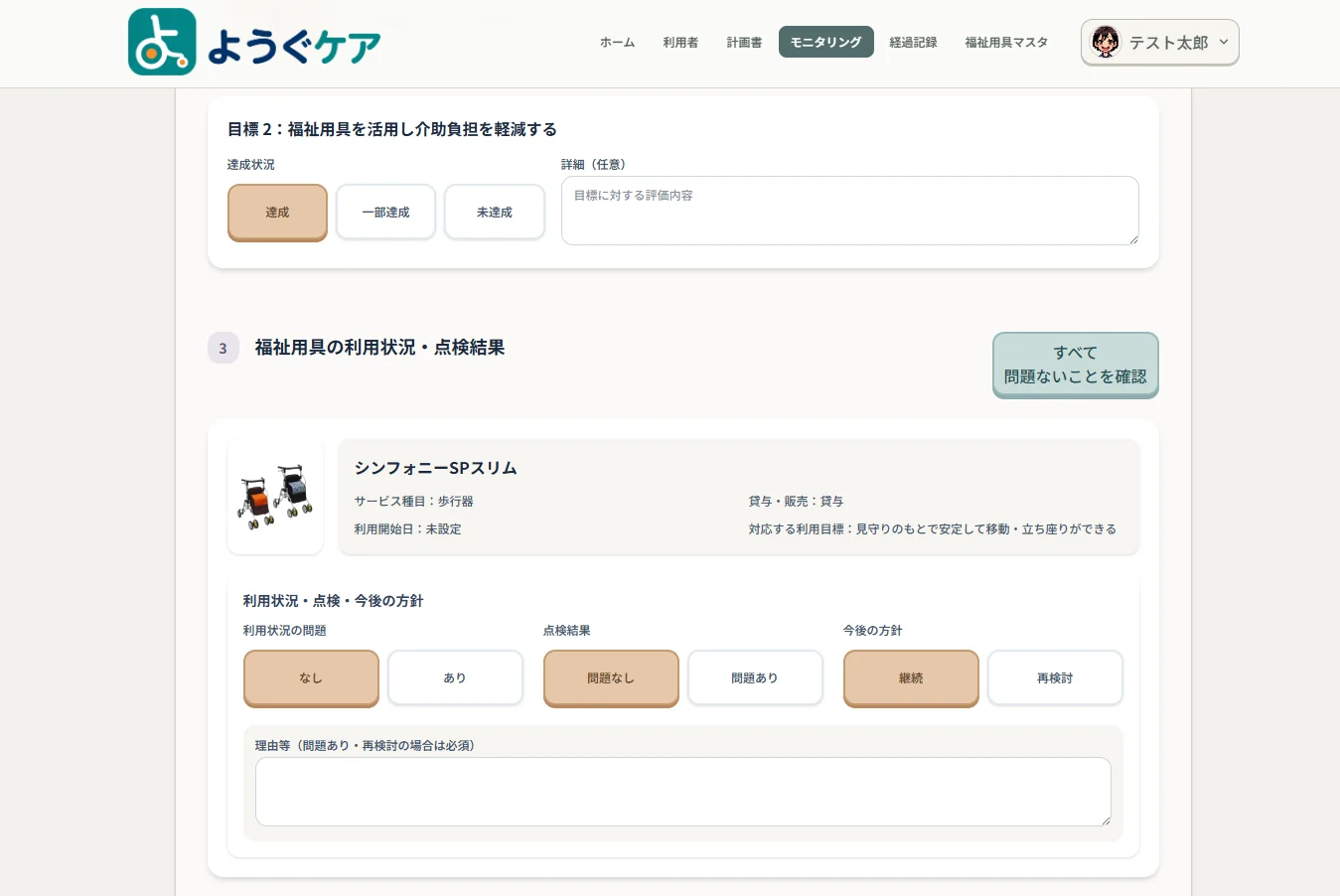This screenshot has width=1340, height=896.
Task: Click the 福祉用具の利用状況・点検結果 heading
Action: click(x=379, y=348)
